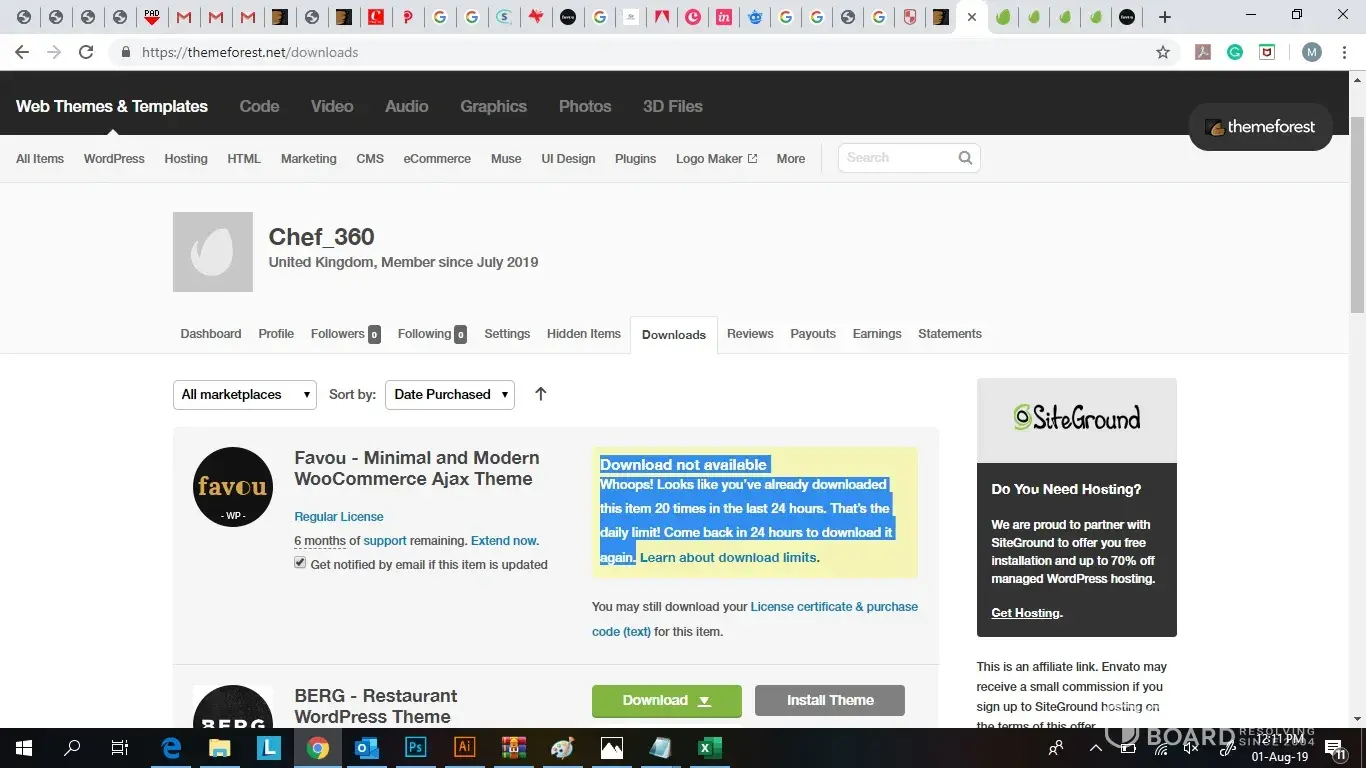Bookmark this page with the star icon

1163,52
